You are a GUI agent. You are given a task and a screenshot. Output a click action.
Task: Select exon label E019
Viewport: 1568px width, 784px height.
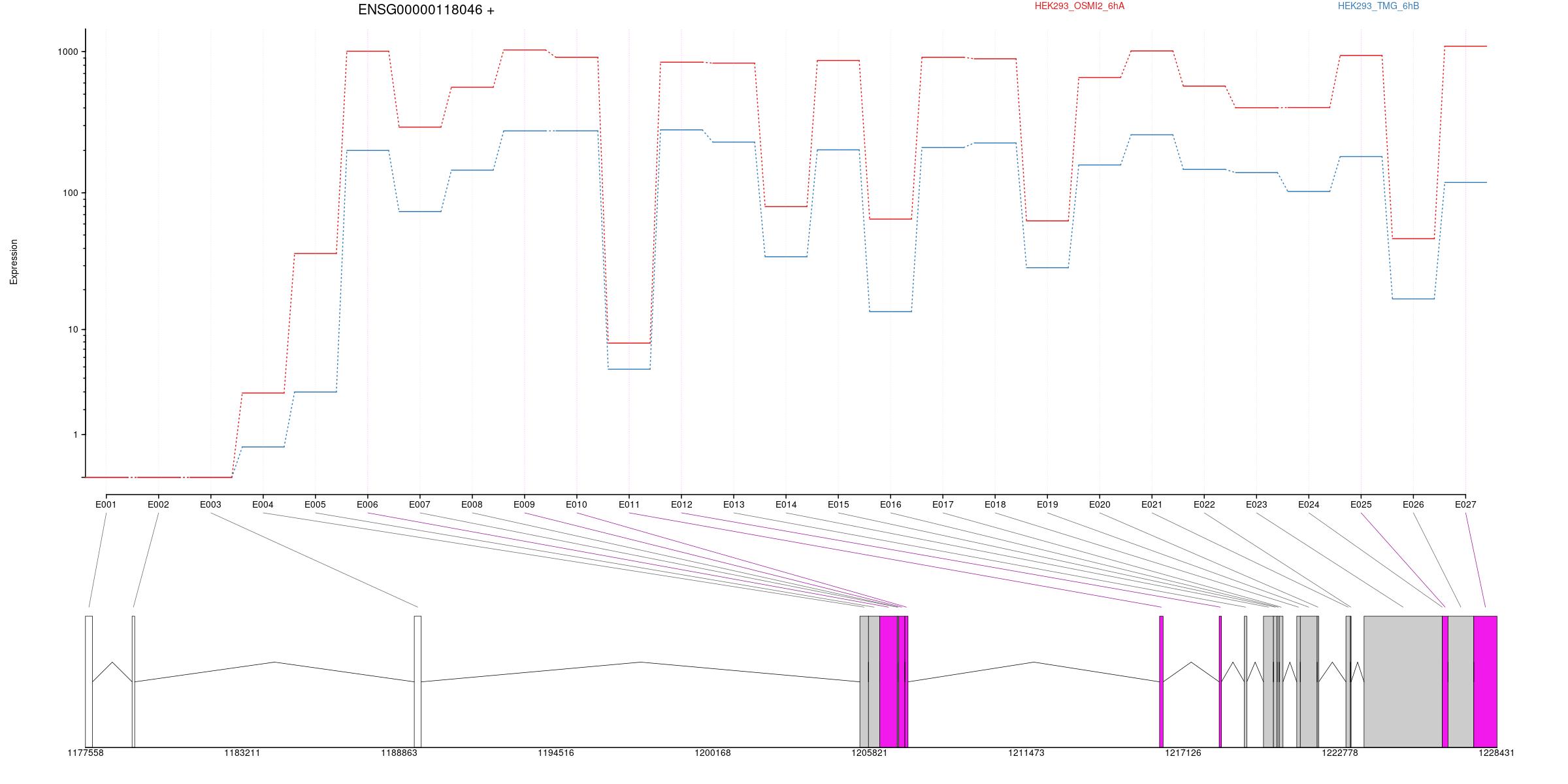pos(1047,504)
